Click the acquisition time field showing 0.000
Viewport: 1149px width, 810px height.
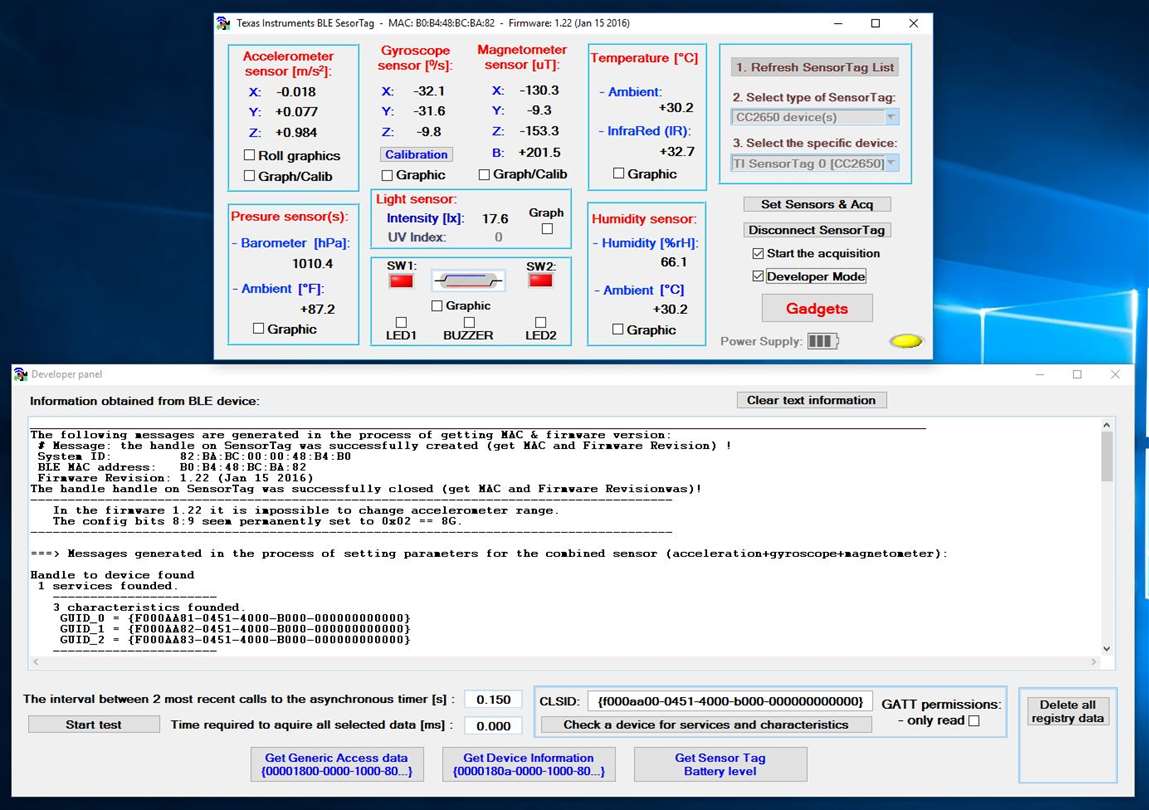pyautogui.click(x=493, y=726)
